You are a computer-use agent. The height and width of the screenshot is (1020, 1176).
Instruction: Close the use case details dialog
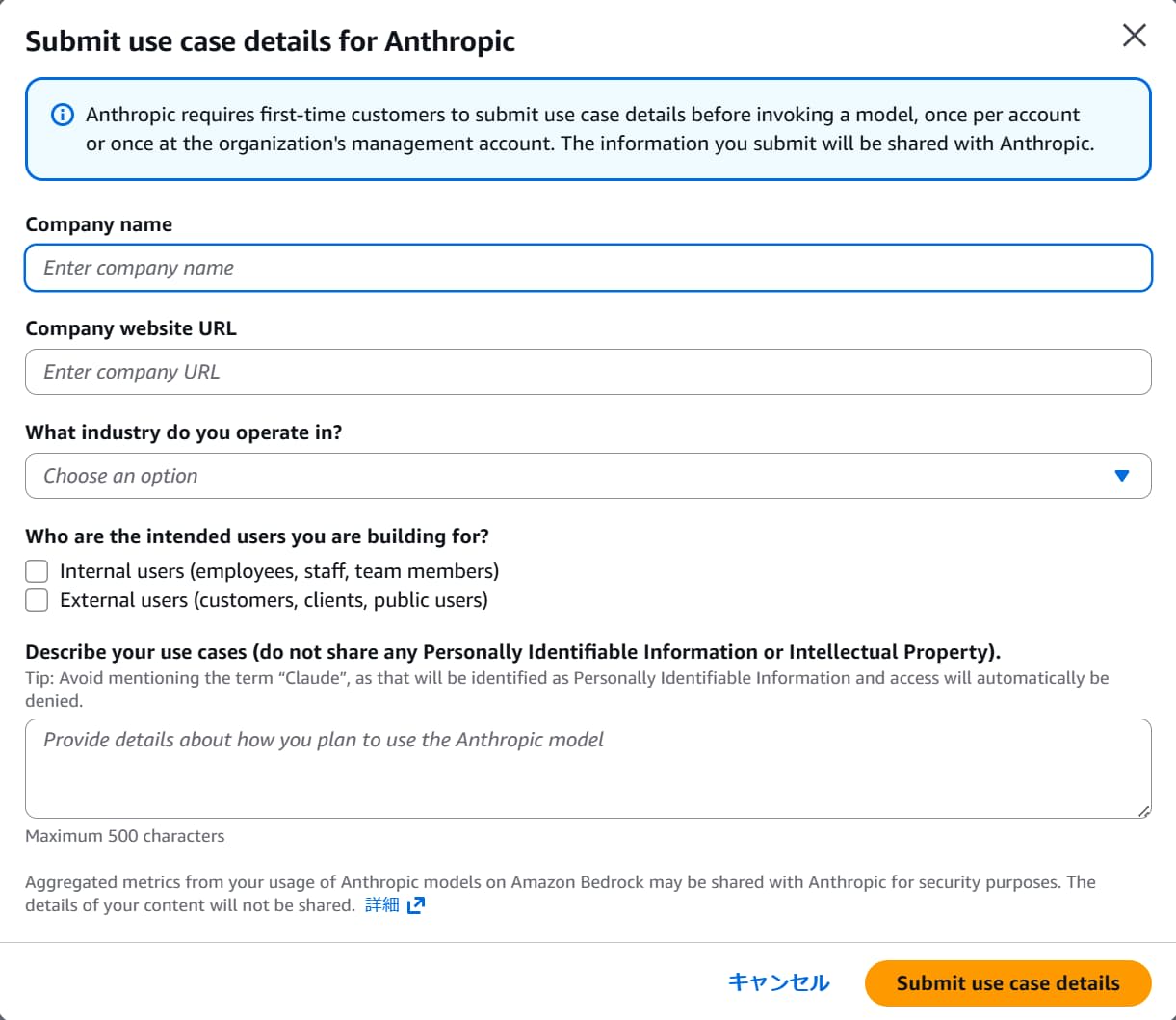point(1135,36)
